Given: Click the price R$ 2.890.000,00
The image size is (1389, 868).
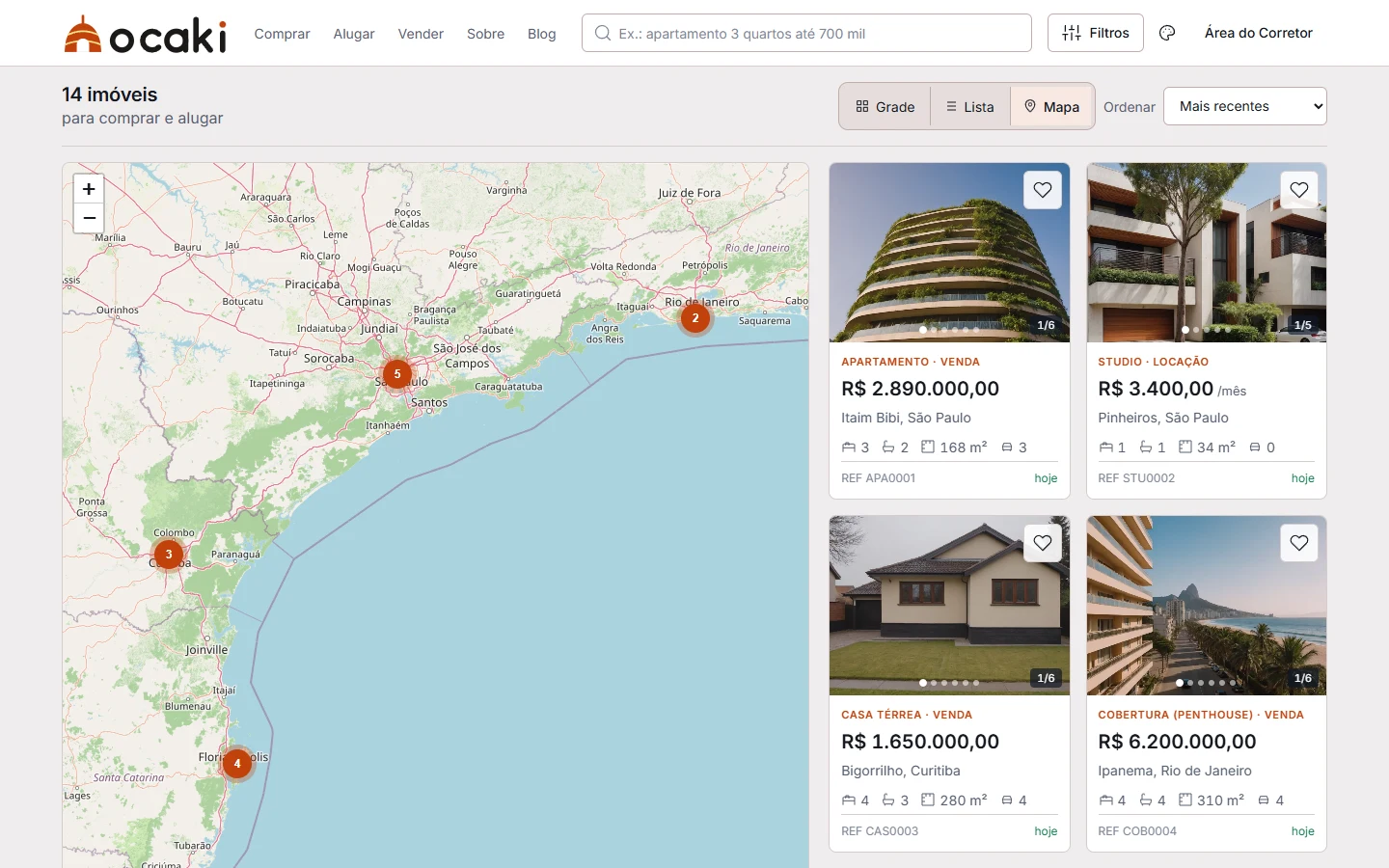Looking at the screenshot, I should coord(920,389).
